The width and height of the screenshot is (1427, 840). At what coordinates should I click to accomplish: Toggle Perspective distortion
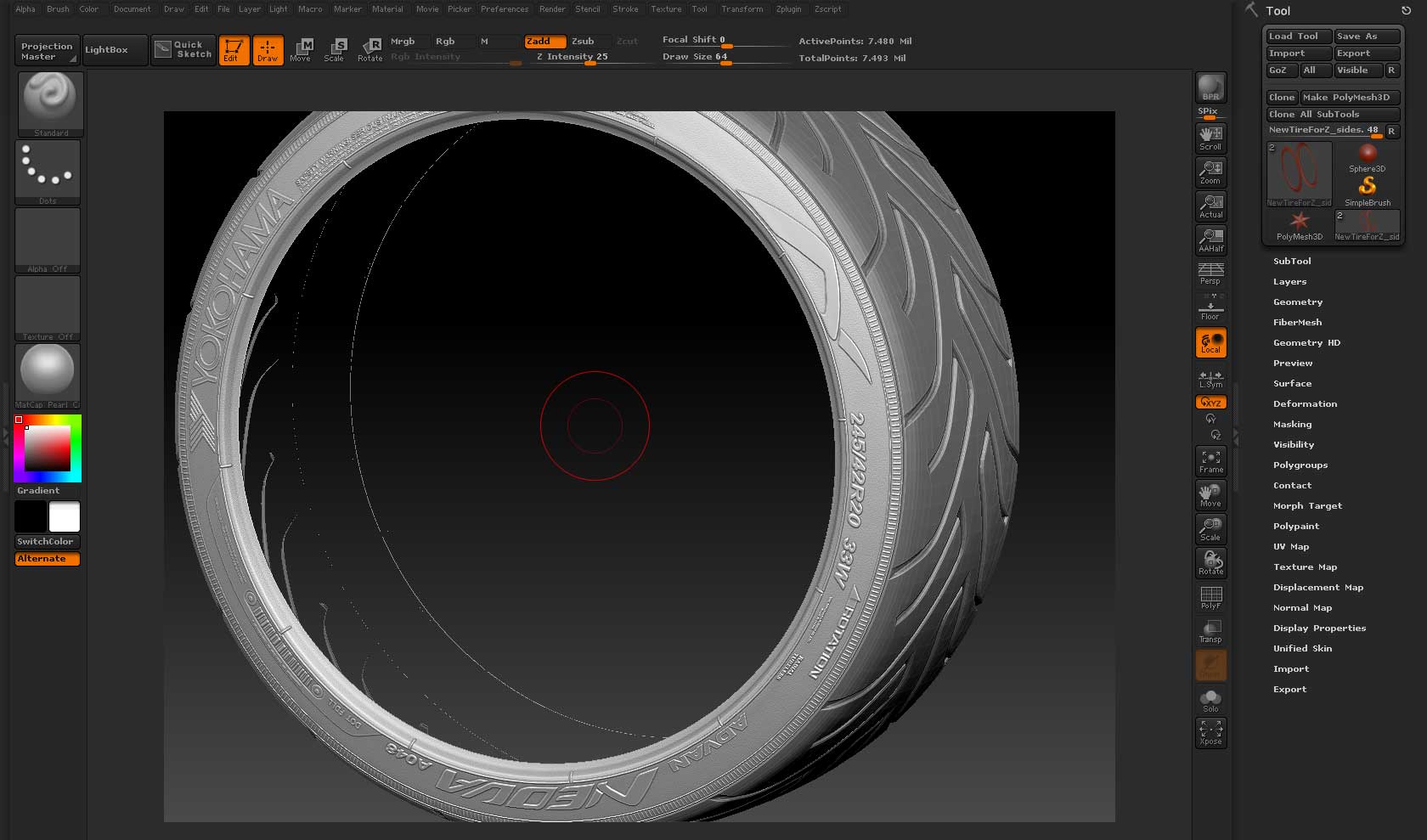pyautogui.click(x=1210, y=273)
